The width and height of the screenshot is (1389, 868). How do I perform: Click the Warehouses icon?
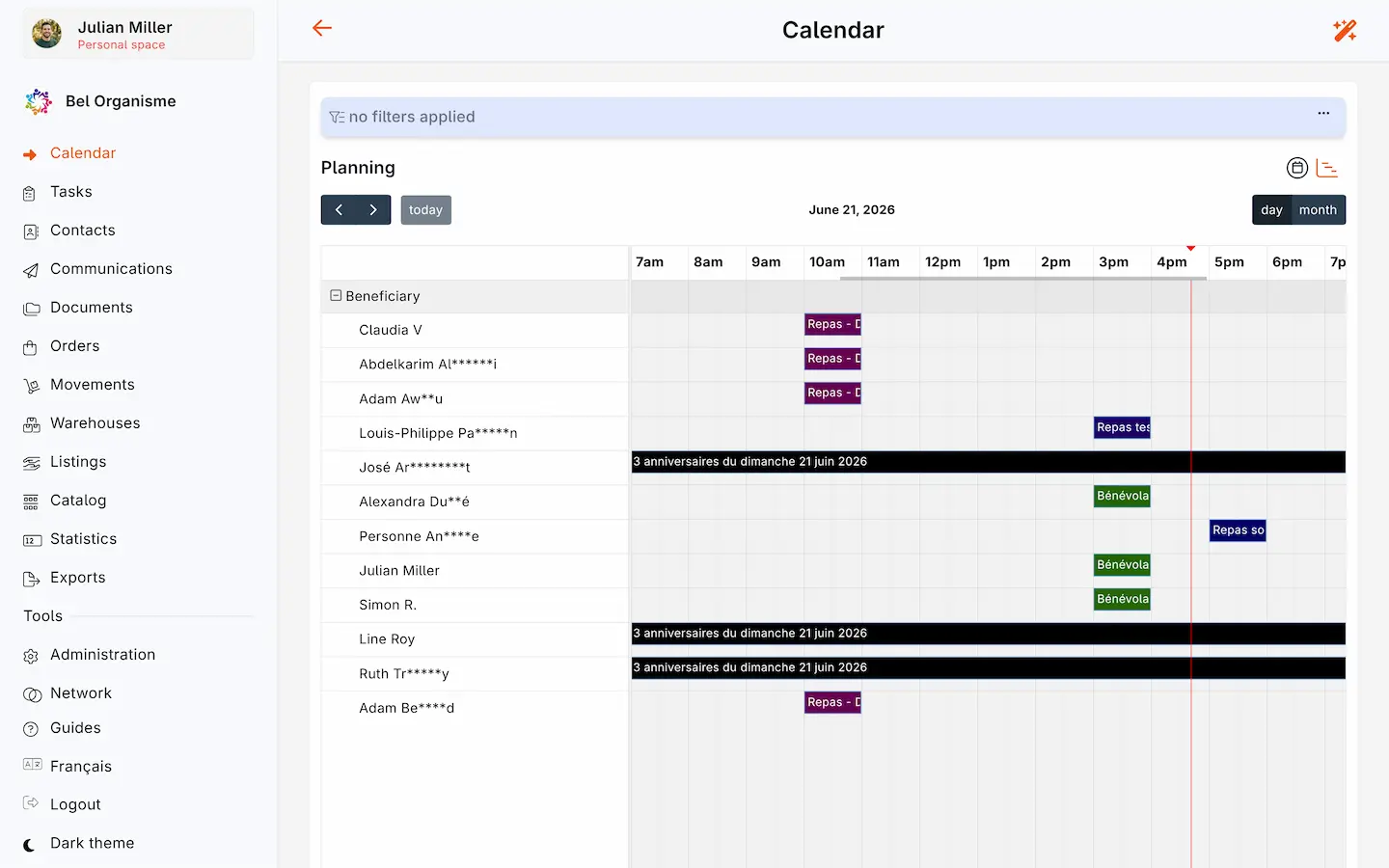pos(31,424)
